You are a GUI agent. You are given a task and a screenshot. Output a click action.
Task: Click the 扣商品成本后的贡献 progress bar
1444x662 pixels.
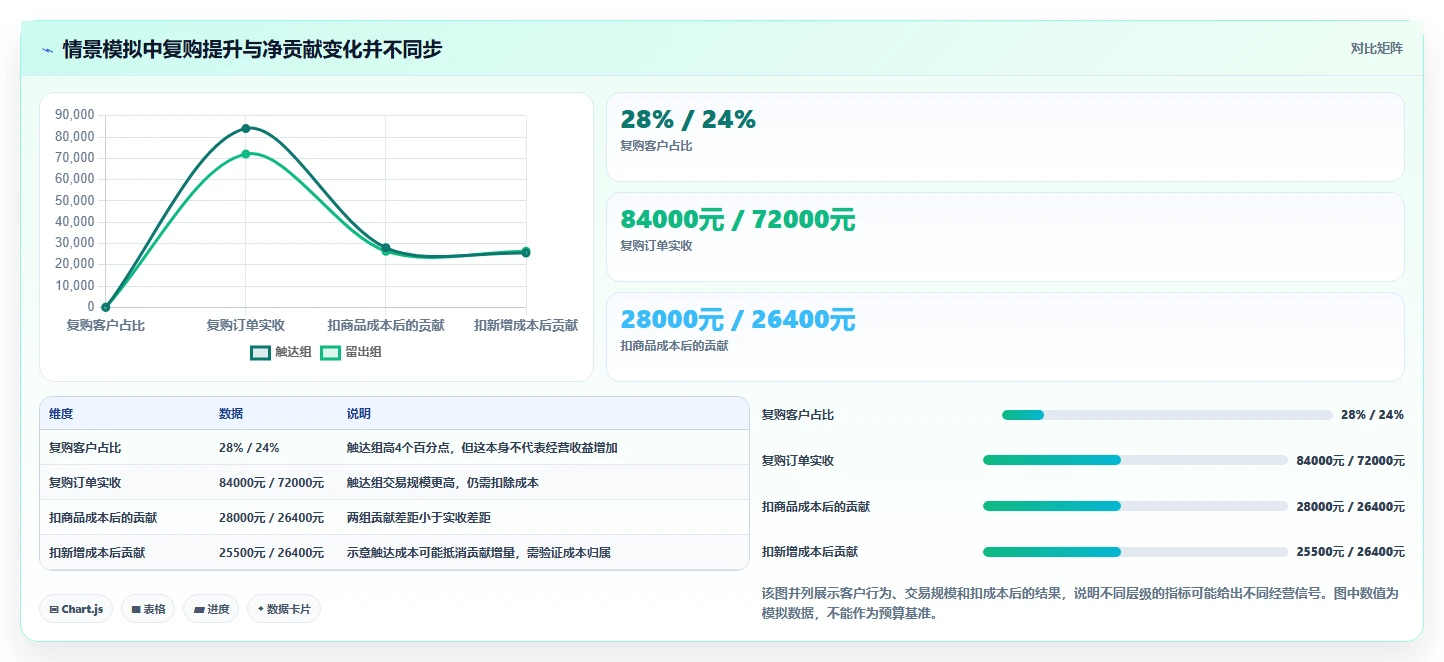pos(1135,506)
